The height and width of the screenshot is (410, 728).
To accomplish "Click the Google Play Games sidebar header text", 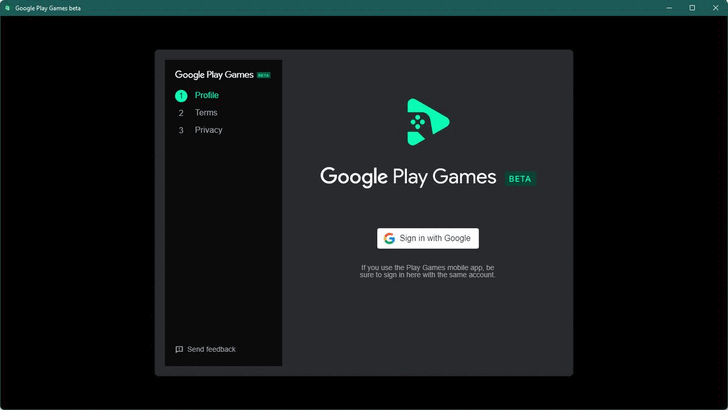I will coord(214,75).
